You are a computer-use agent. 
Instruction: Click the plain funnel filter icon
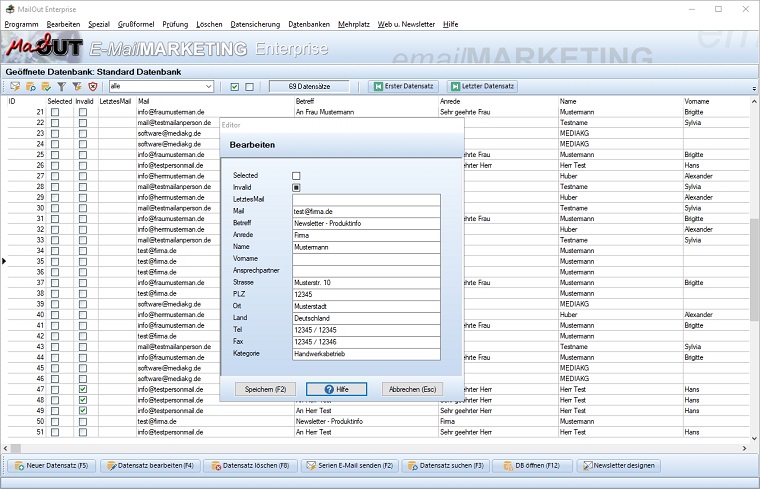62,86
